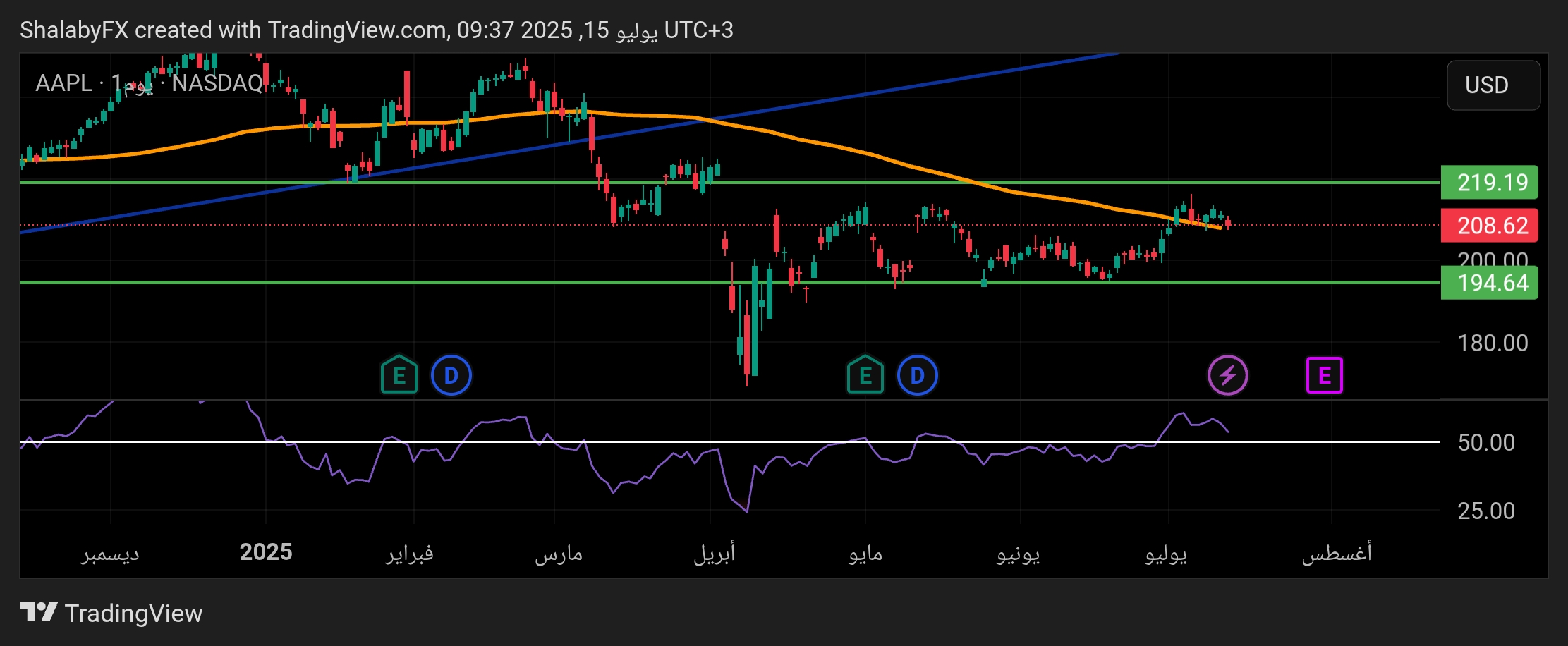Click the 180.00 price axis value
Viewport: 1568px width, 646px height.
tap(1493, 343)
